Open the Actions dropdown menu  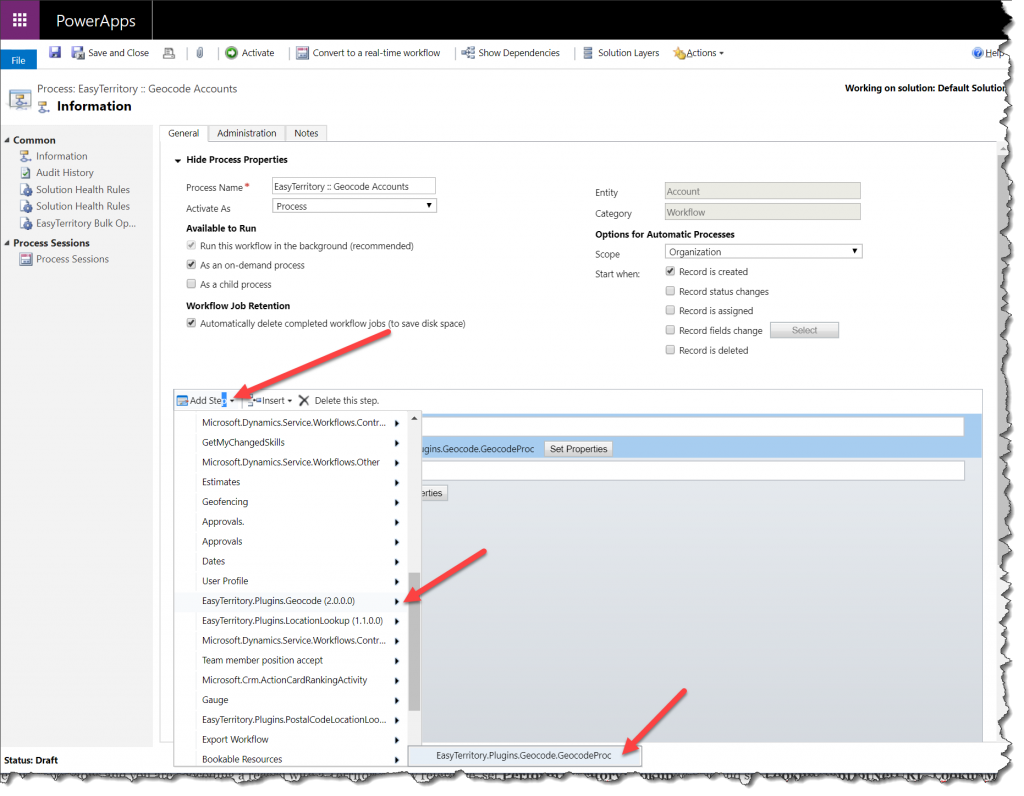pyautogui.click(x=698, y=53)
